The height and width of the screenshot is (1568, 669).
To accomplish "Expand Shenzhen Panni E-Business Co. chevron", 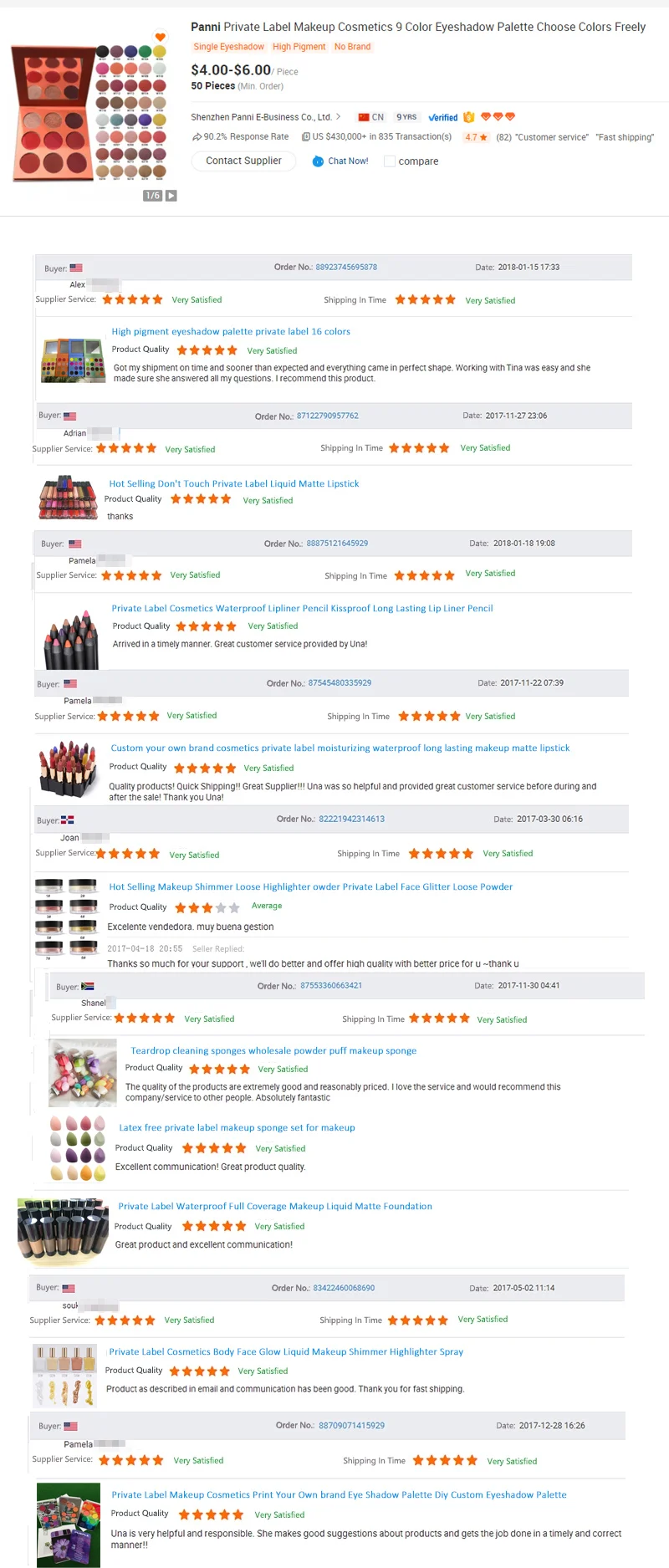I will [x=339, y=117].
